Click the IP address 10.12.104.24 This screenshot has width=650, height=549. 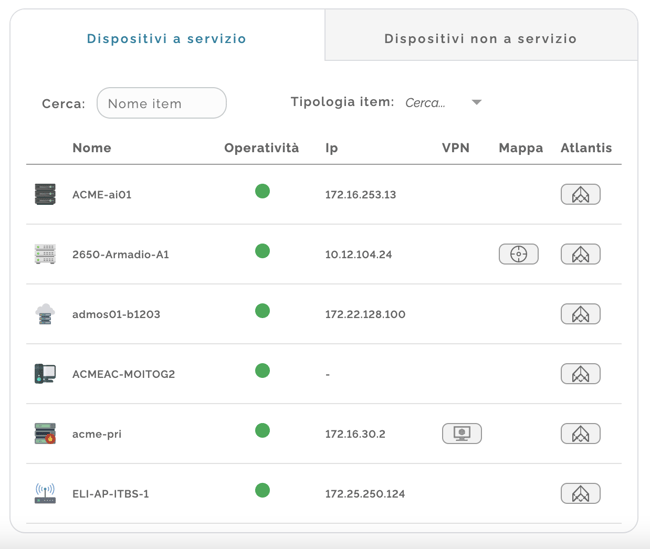(x=359, y=254)
